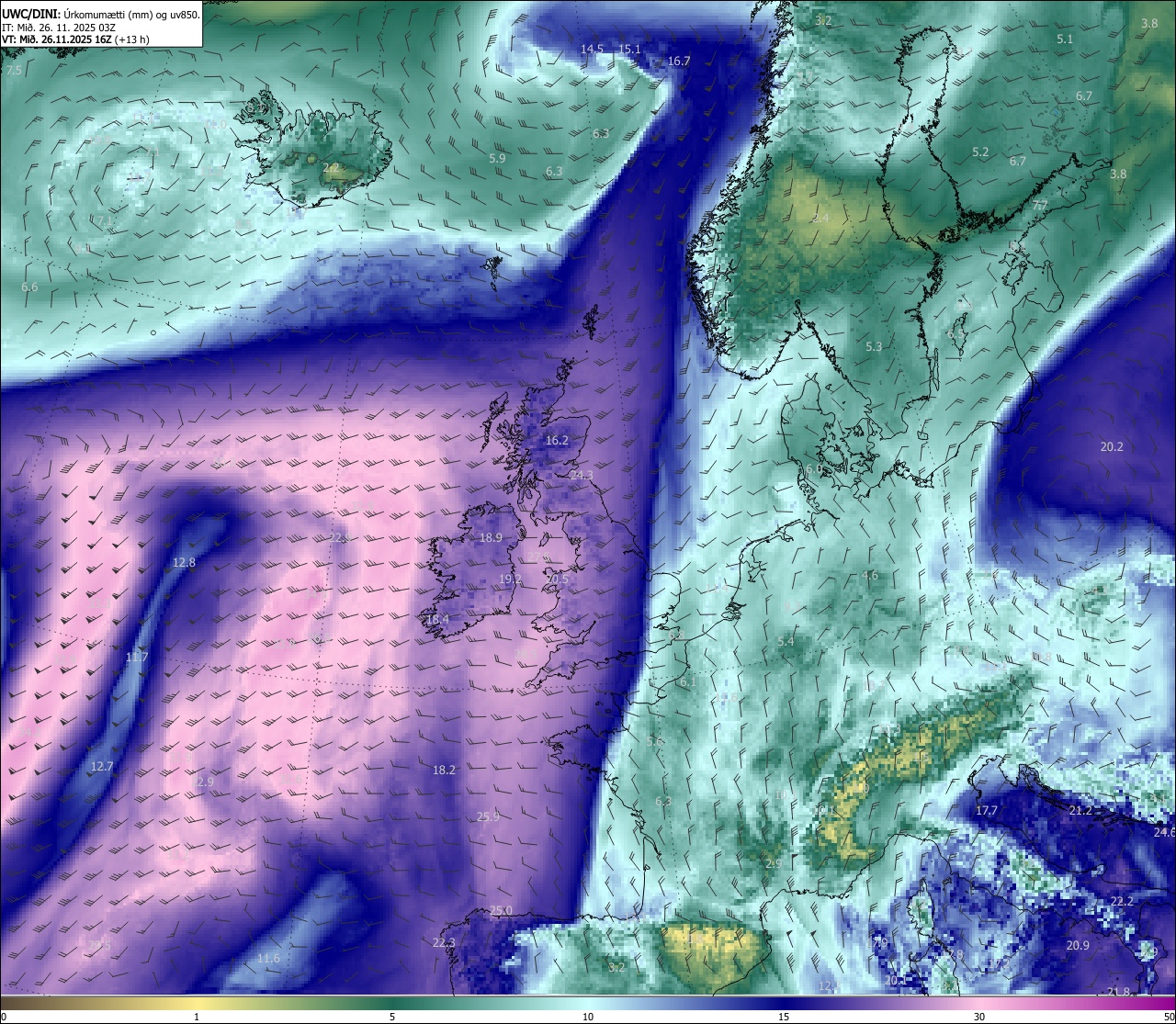Viewport: 1176px width, 1024px height.
Task: Click the 5.3 value on the map
Action: (x=874, y=346)
